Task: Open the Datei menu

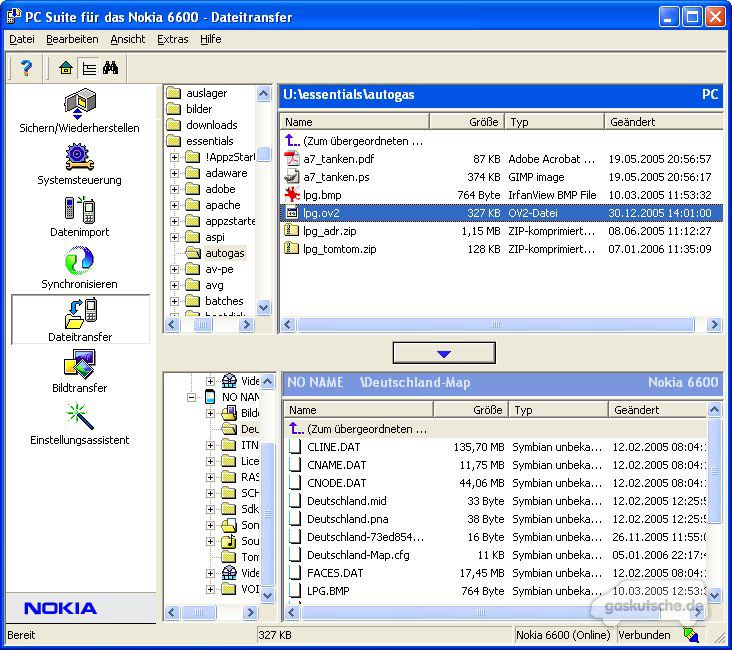Action: tap(22, 39)
